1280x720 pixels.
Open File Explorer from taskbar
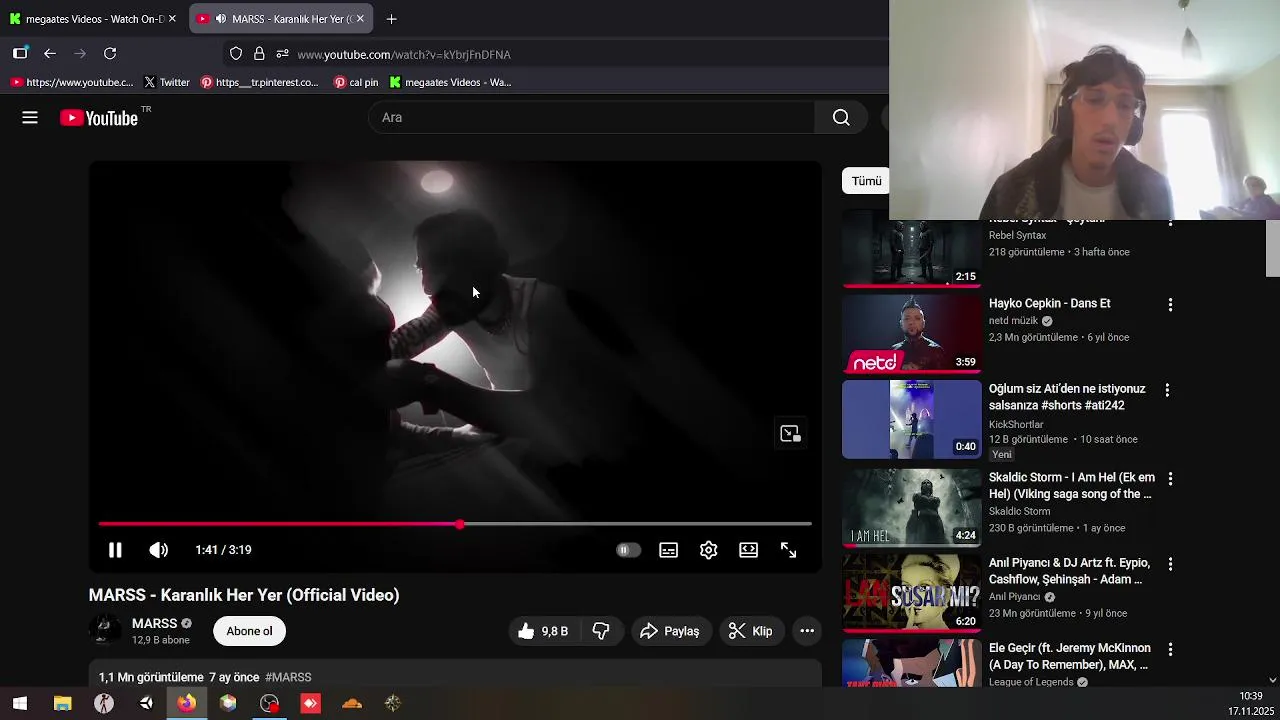[62, 703]
